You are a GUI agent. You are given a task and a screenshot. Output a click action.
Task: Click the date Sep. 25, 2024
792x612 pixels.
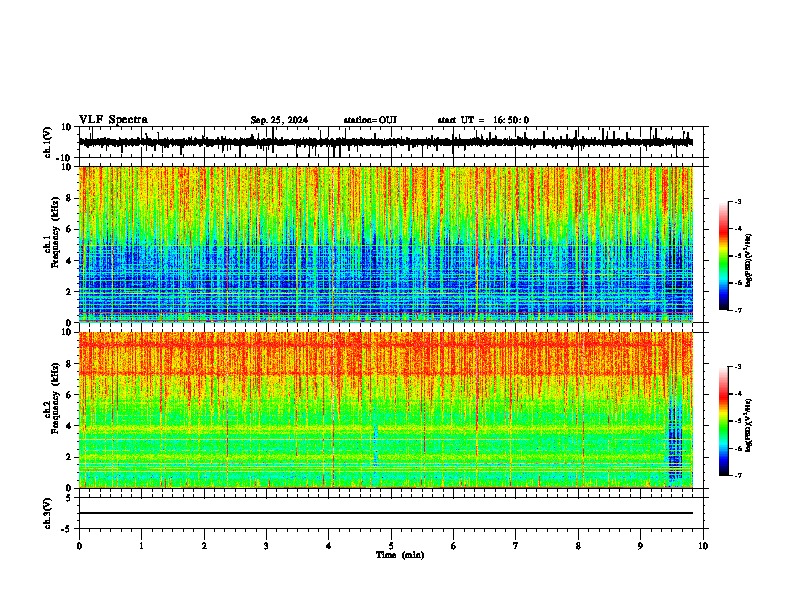(279, 120)
